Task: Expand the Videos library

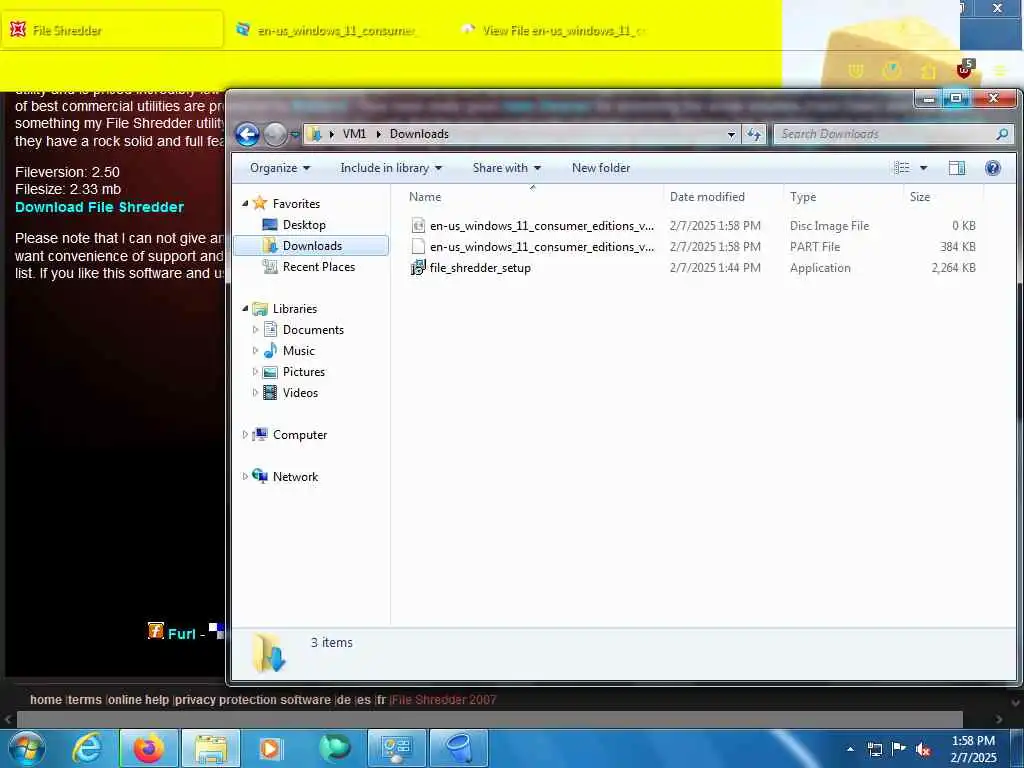Action: pos(255,392)
